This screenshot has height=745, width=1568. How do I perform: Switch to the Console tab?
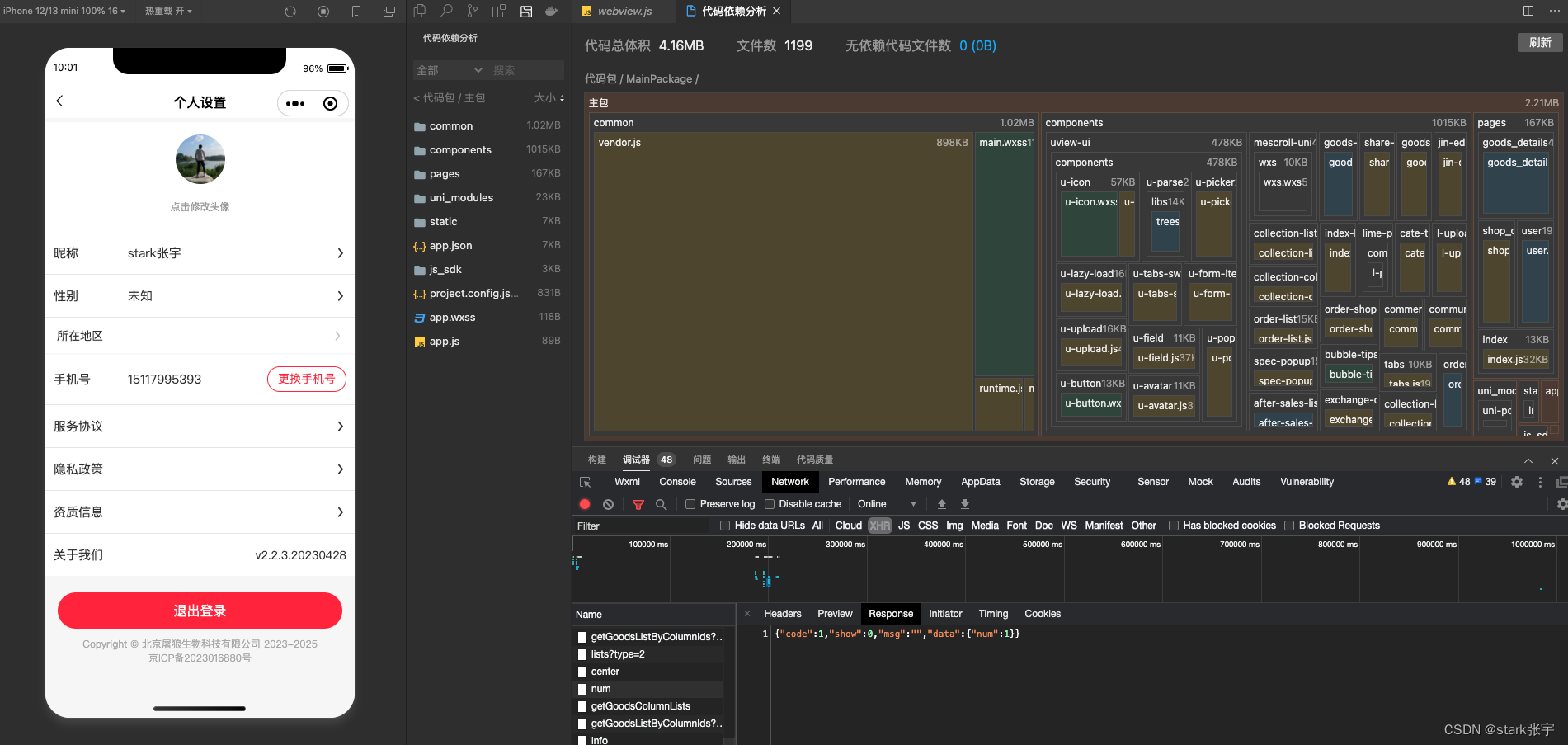click(677, 482)
